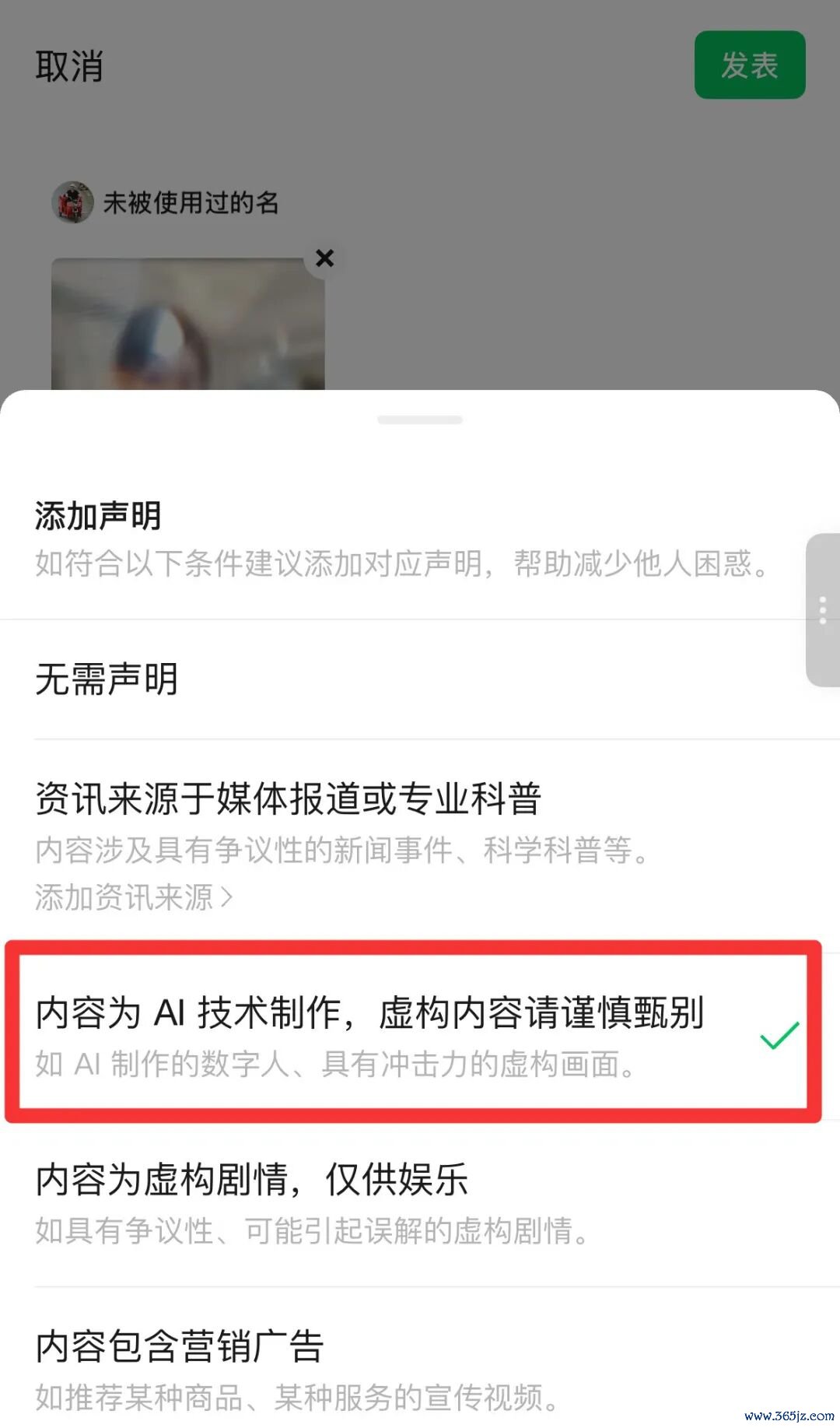
Task: Tap description 如具有争议性、可能引起误解的虚构剧情
Action: [312, 1230]
